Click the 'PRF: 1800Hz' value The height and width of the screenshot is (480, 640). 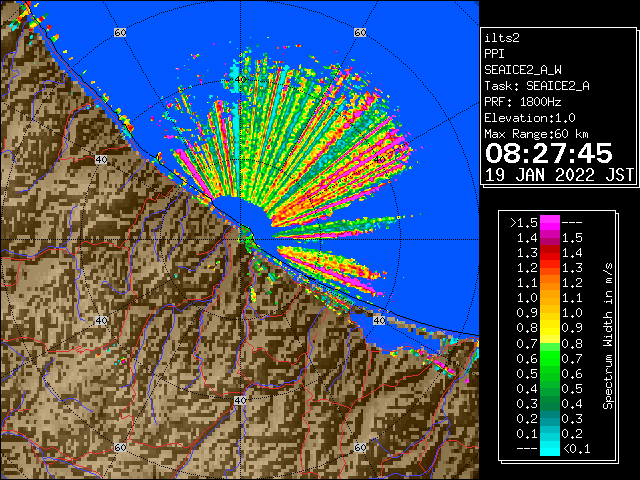(523, 102)
